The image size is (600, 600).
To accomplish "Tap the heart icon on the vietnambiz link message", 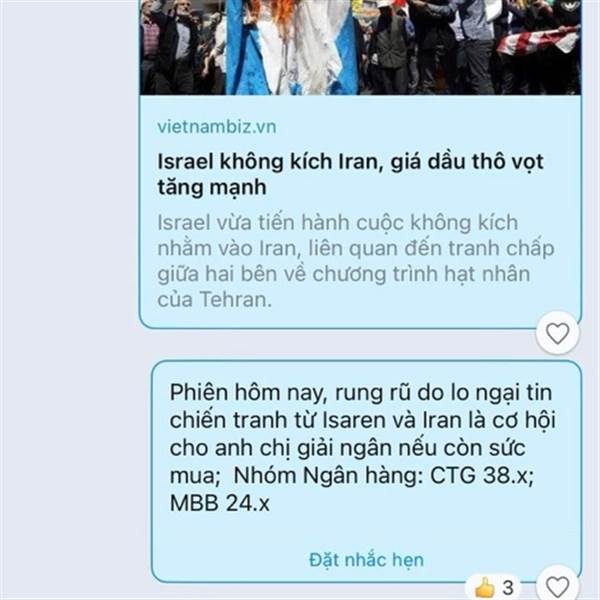I will tap(557, 333).
